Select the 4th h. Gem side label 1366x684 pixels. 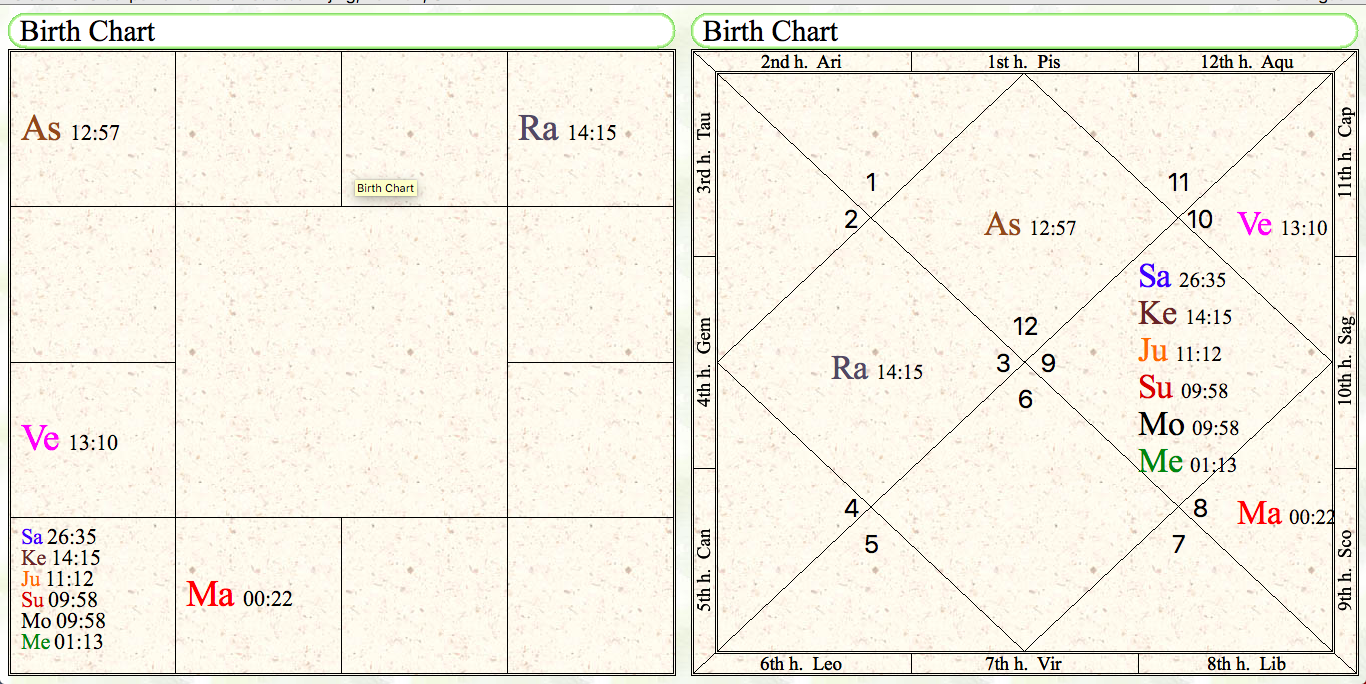point(704,362)
